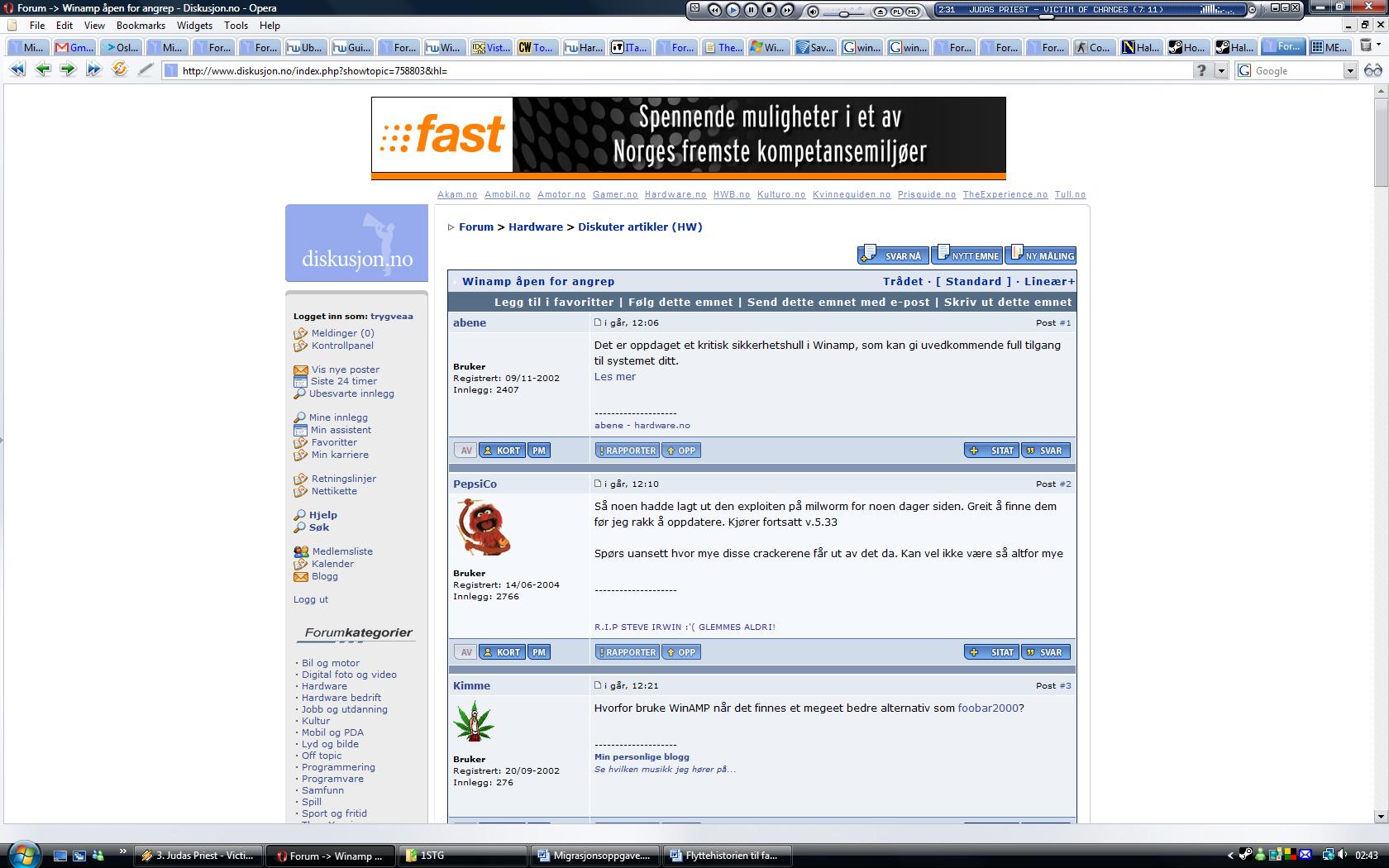
Task: Switch to the Gmail tab
Action: (x=74, y=47)
